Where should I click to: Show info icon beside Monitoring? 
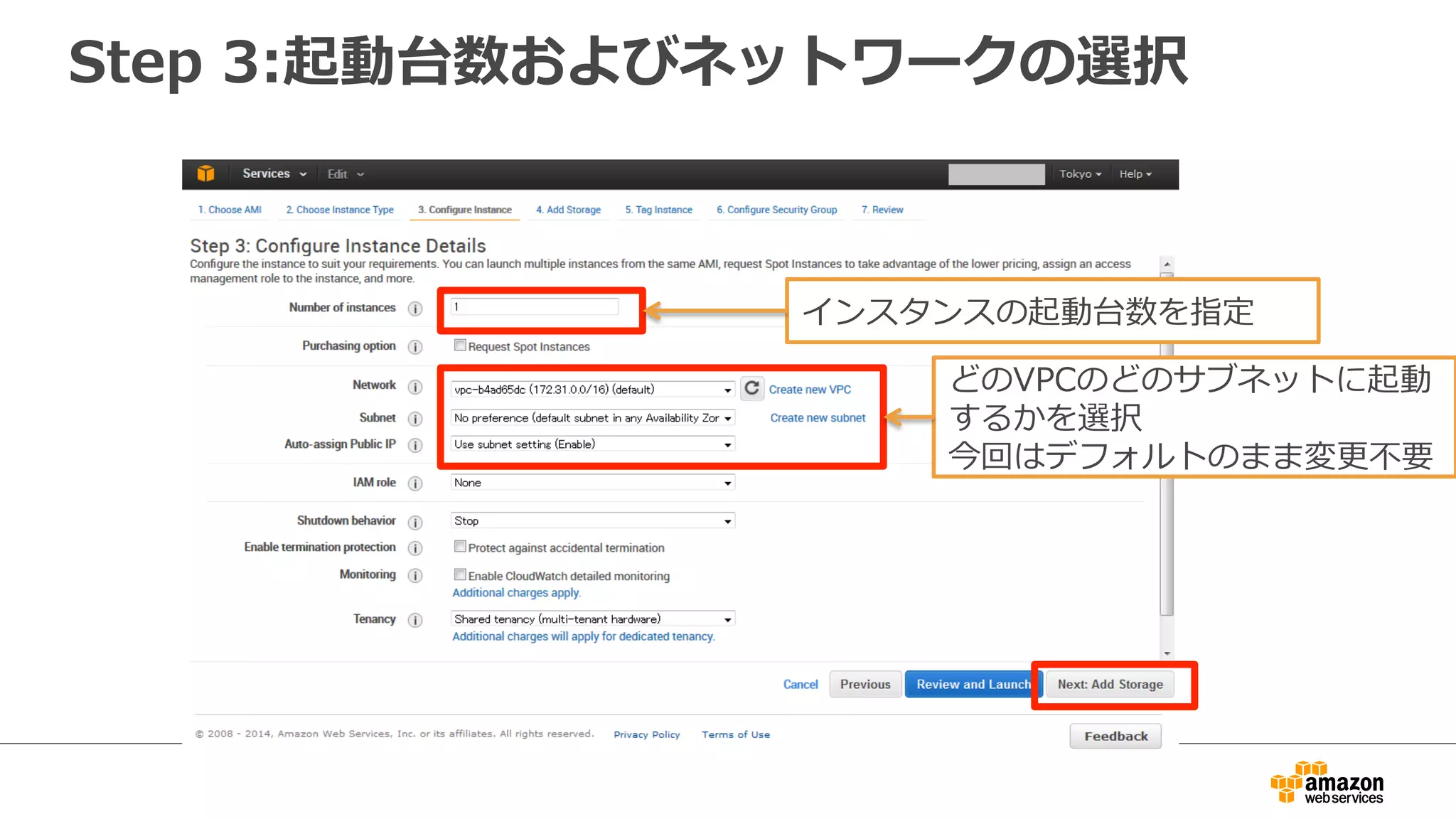415,575
